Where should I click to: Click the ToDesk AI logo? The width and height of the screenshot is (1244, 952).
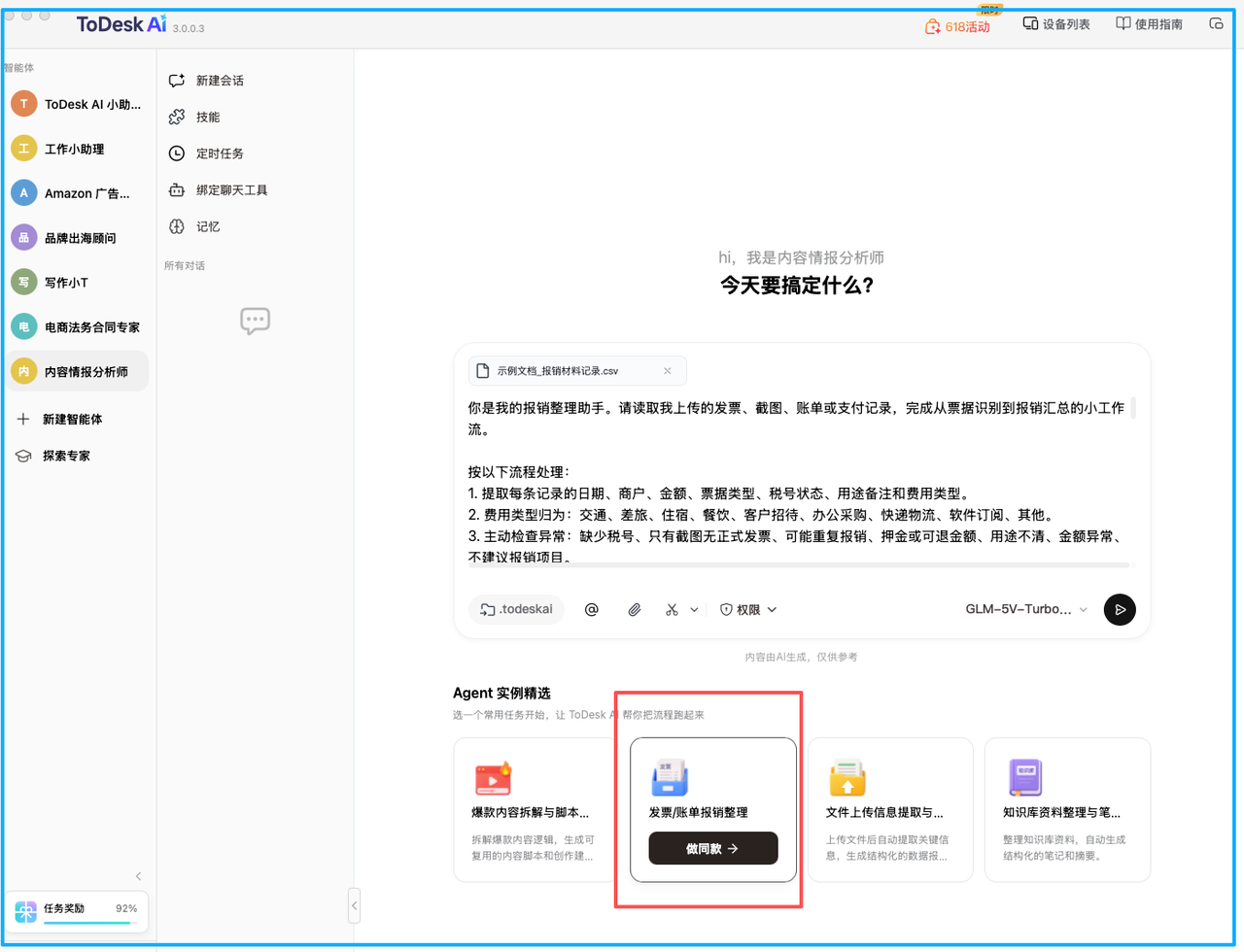click(121, 24)
